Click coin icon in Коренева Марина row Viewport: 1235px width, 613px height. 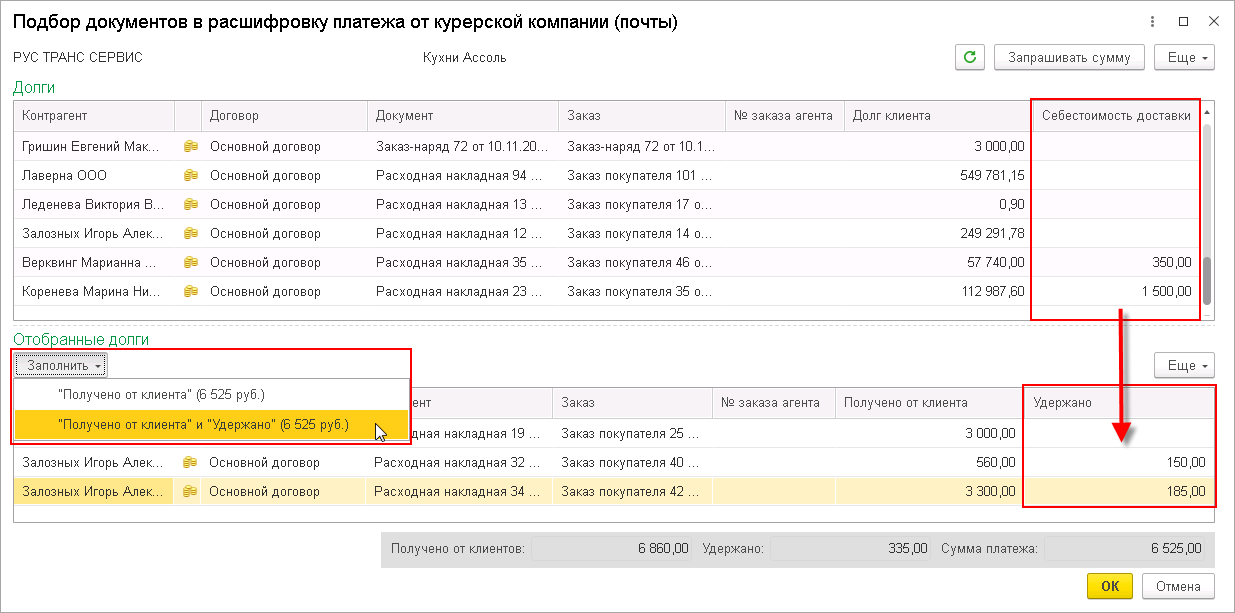(189, 292)
